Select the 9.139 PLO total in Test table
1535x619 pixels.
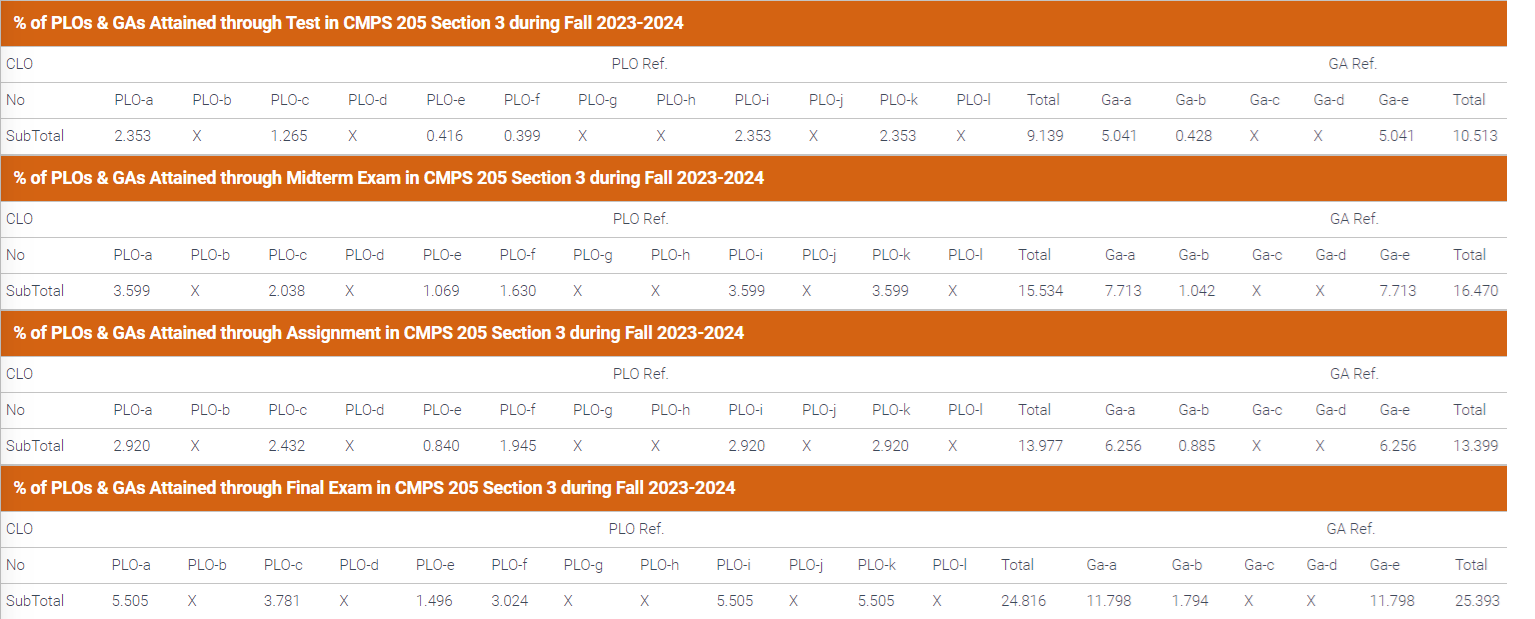pyautogui.click(x=1044, y=136)
